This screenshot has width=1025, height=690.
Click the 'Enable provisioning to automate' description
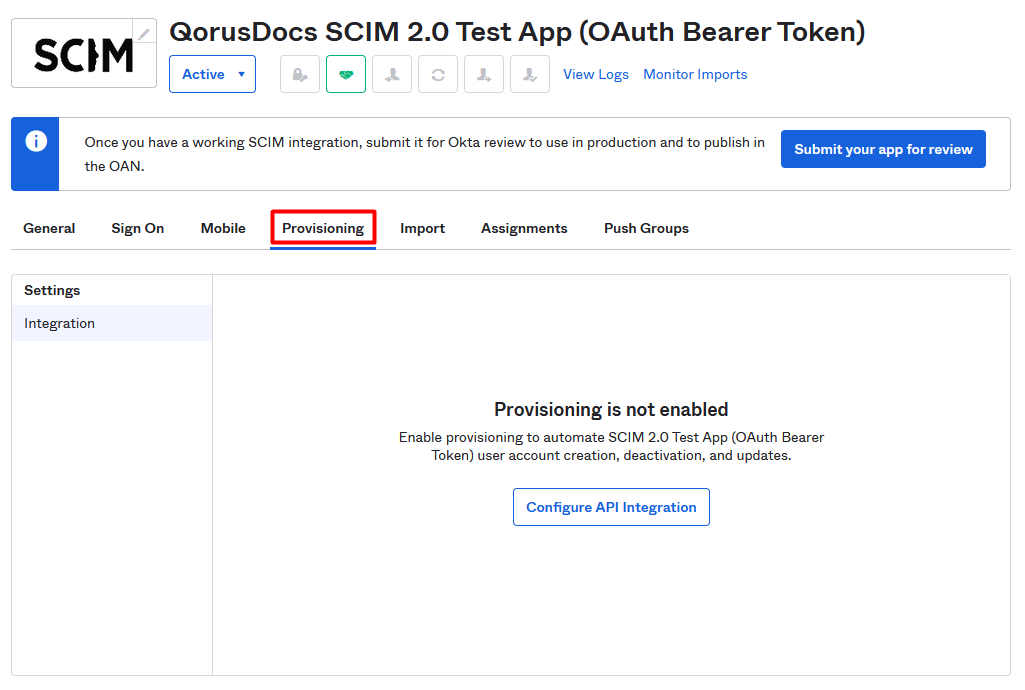point(611,446)
